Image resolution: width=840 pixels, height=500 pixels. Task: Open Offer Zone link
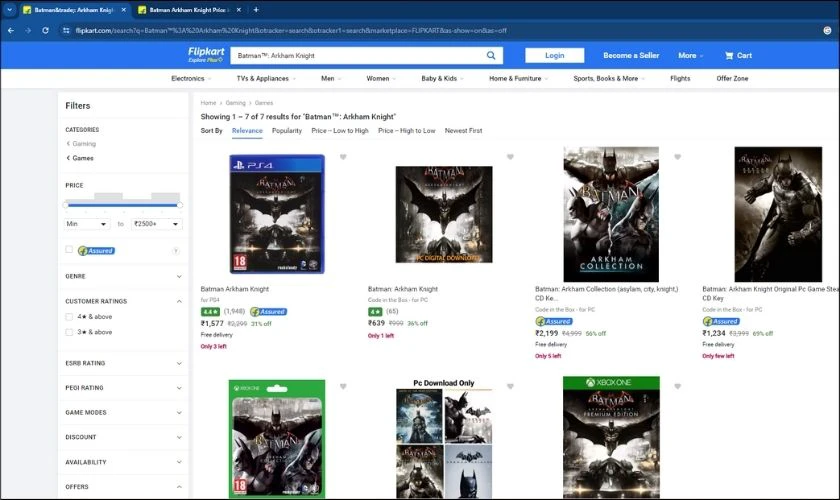coord(732,78)
